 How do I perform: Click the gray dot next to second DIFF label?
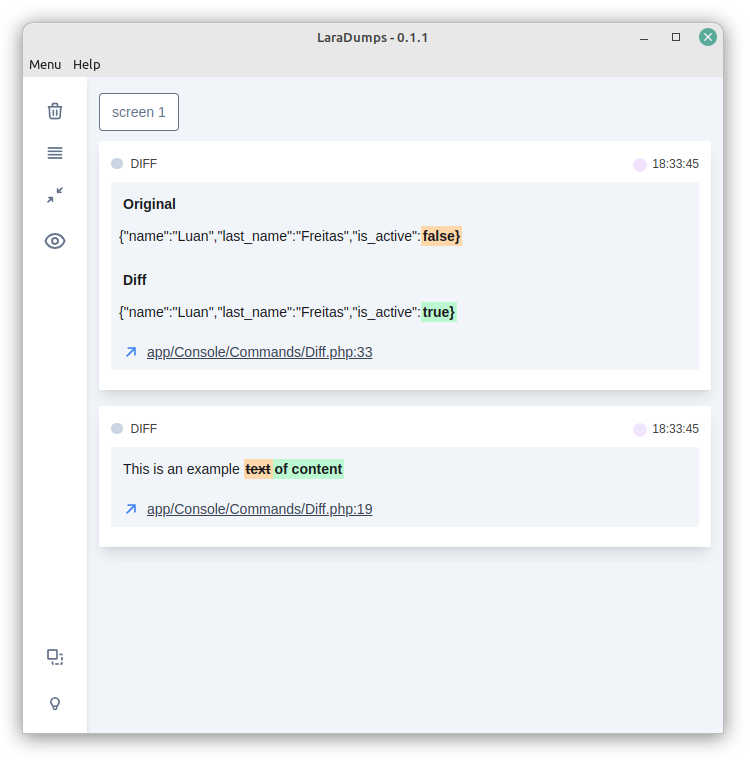tap(117, 428)
